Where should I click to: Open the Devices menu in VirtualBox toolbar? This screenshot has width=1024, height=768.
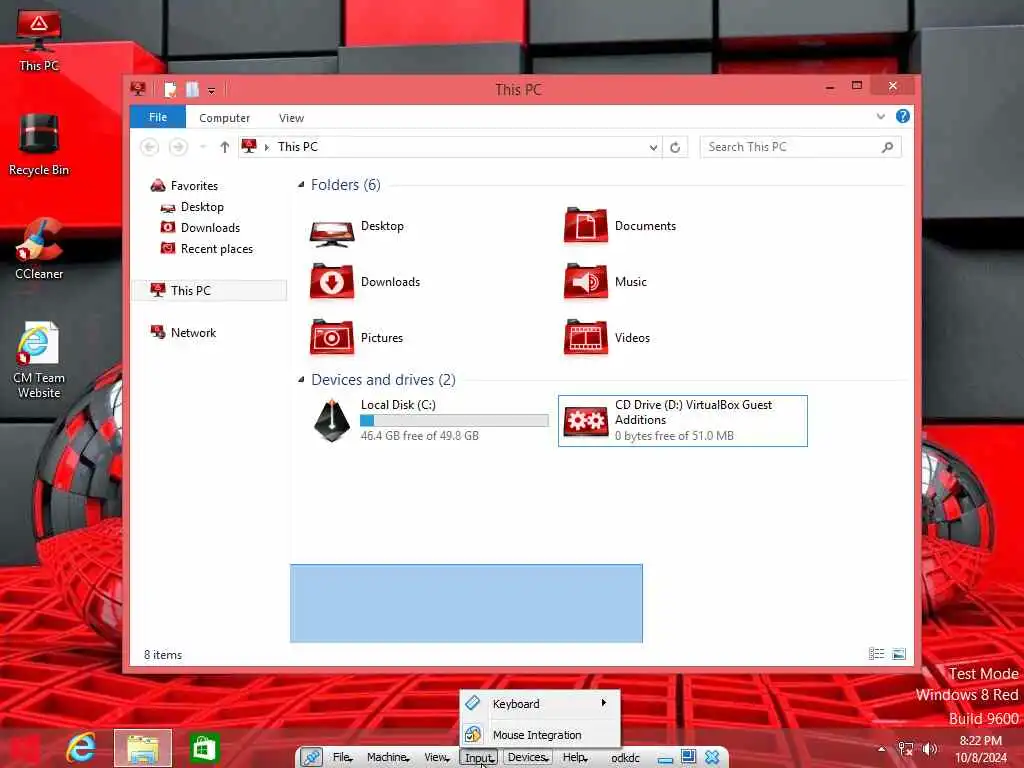coord(528,758)
